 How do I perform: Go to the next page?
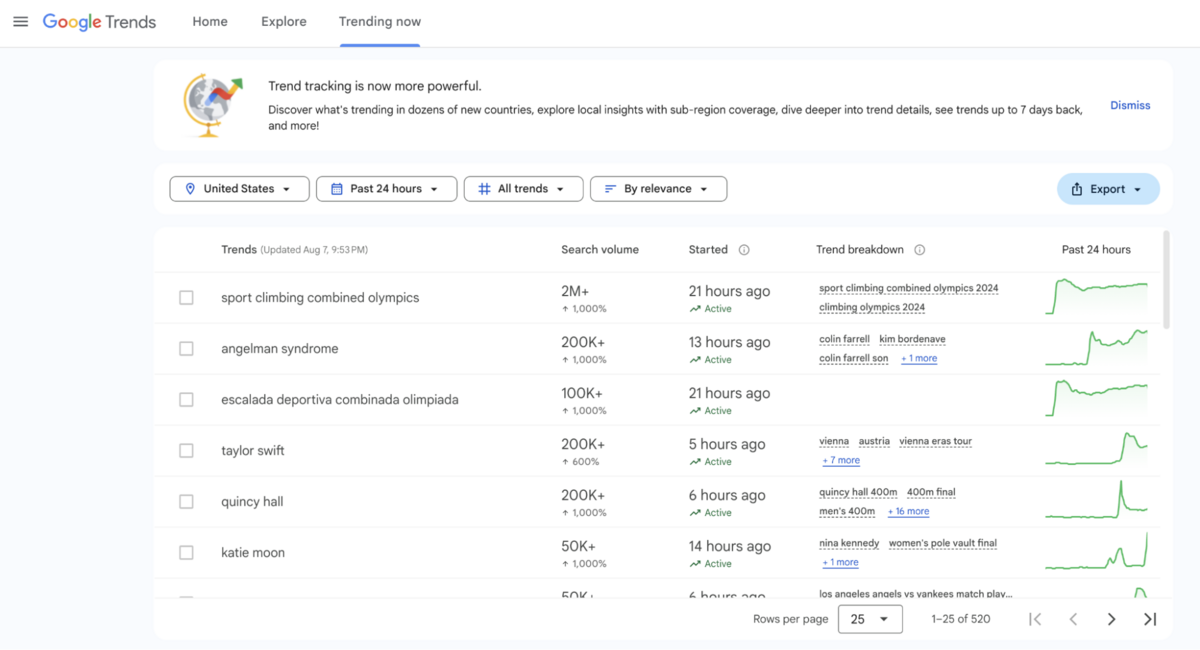pyautogui.click(x=1111, y=619)
